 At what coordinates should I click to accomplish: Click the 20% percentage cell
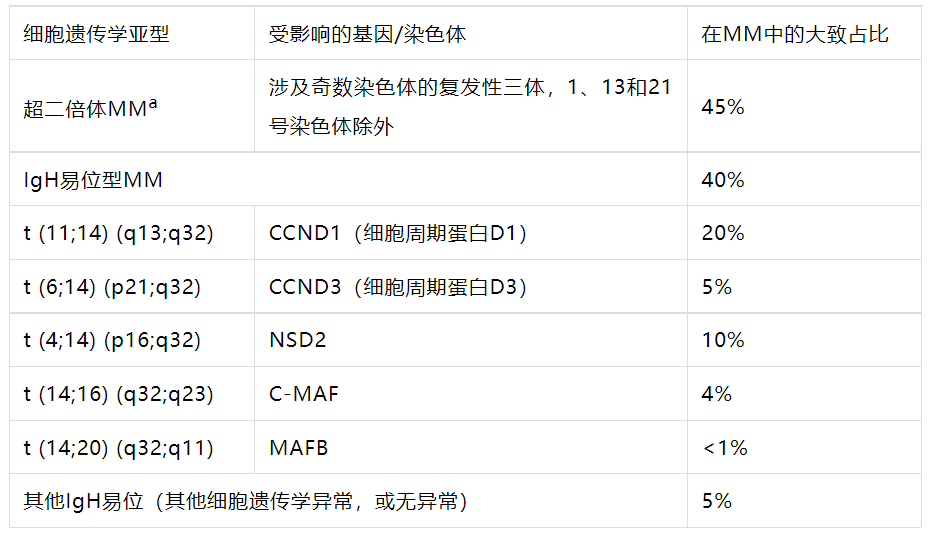point(723,233)
